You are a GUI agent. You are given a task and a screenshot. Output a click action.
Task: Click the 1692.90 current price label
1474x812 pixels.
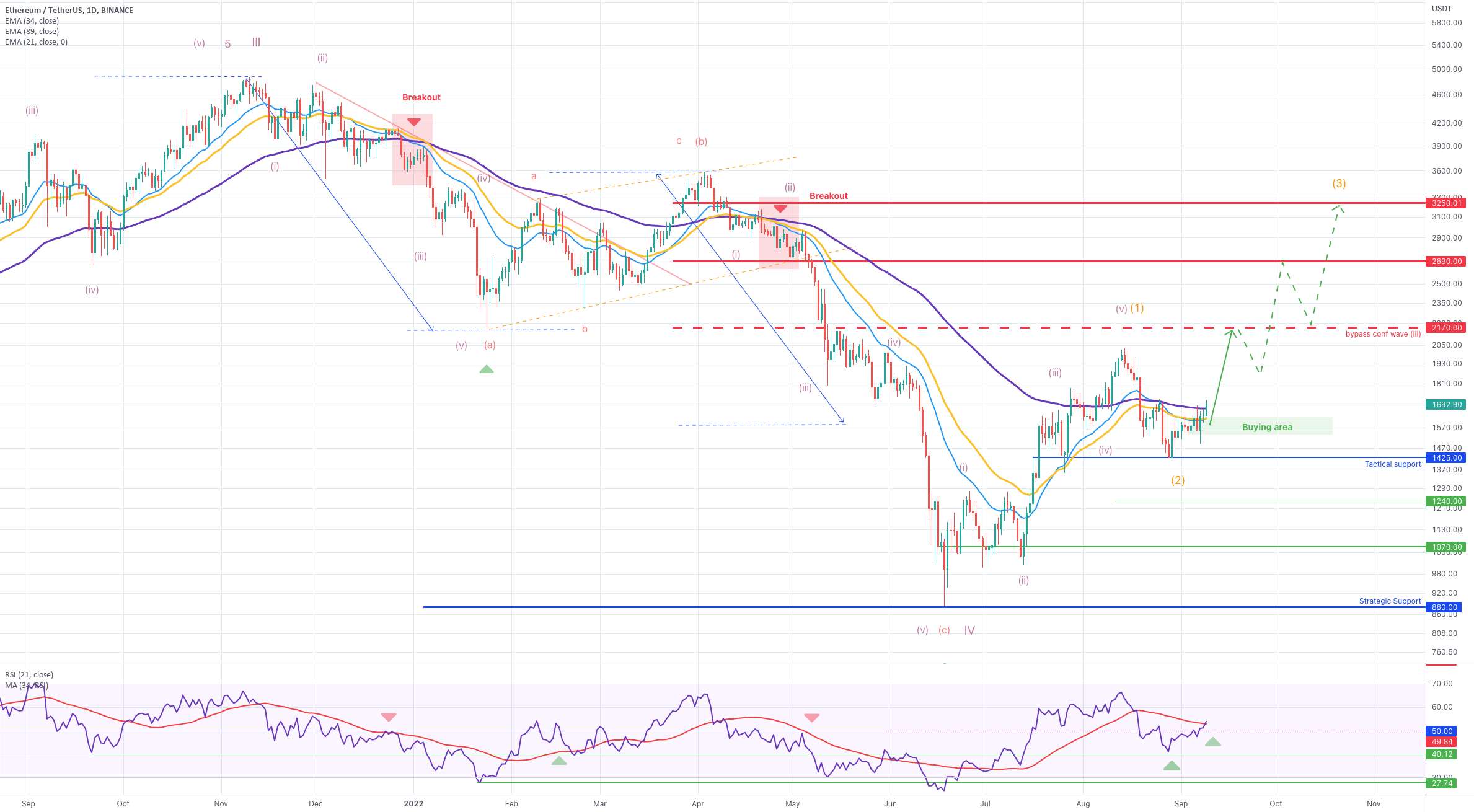click(1447, 405)
